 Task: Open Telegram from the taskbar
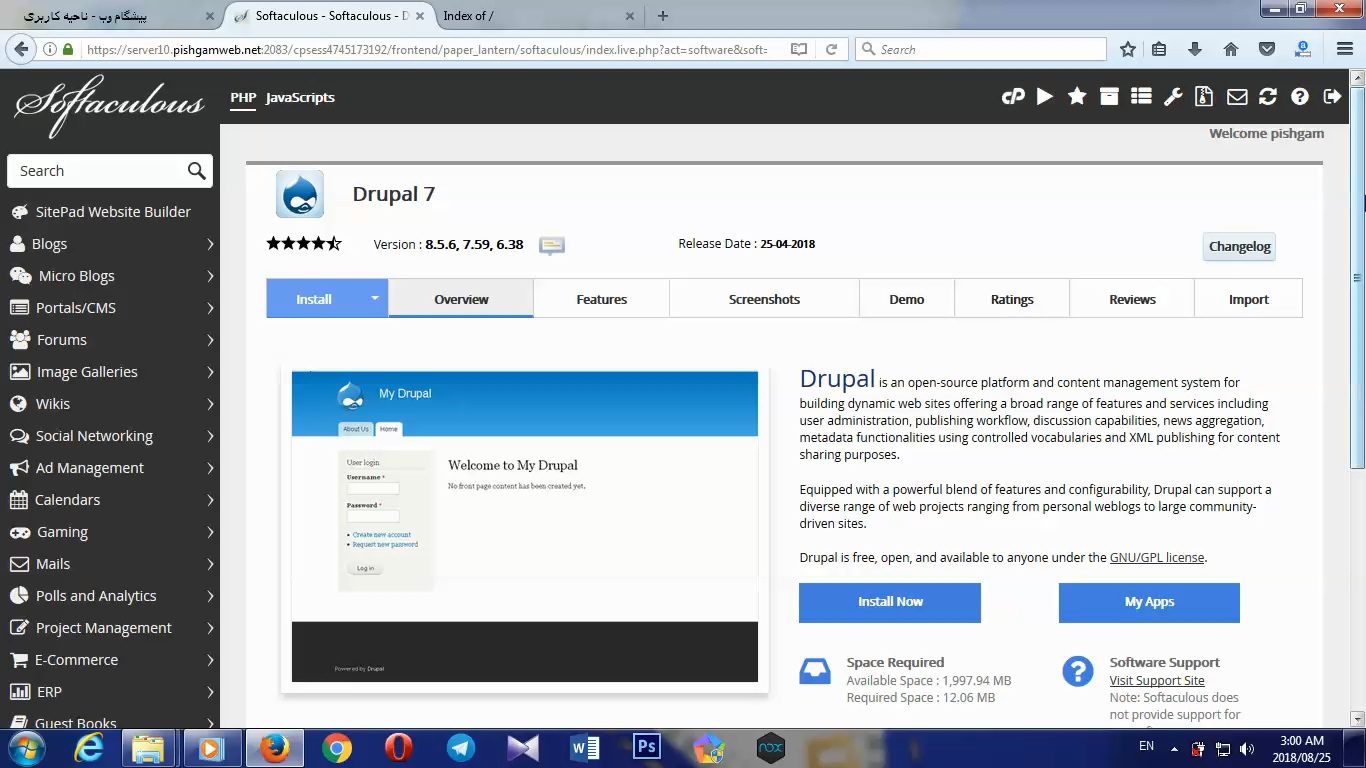[x=461, y=748]
